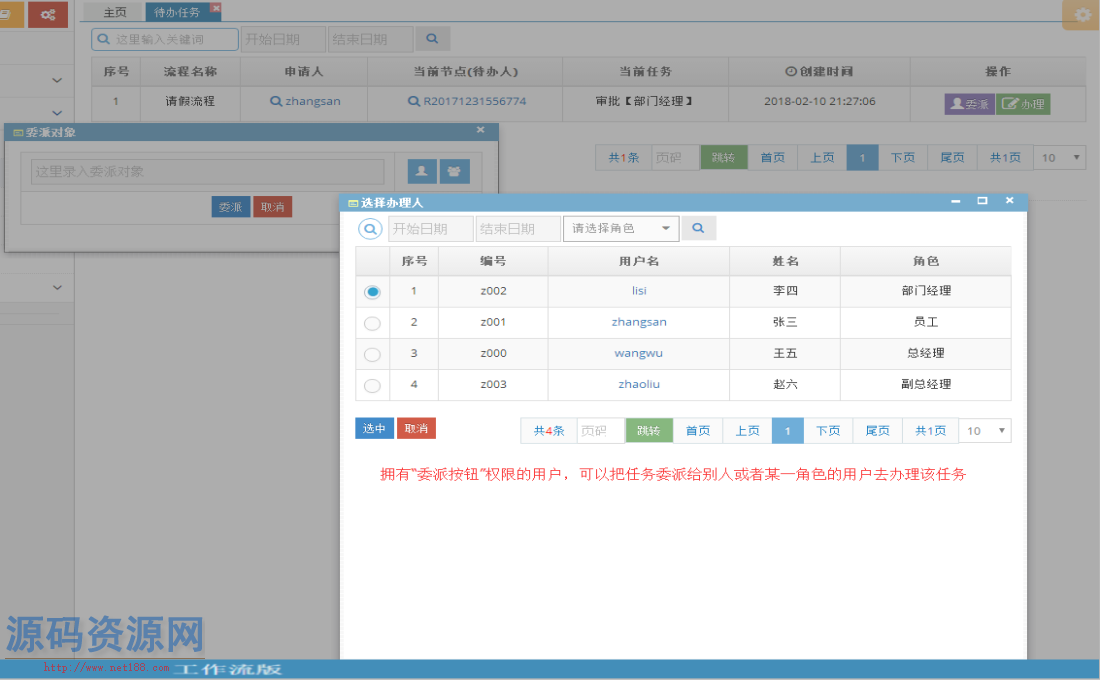The image size is (1100, 680).
Task: Open the page size dropdown in the 选择办理人 dialog
Action: [985, 430]
